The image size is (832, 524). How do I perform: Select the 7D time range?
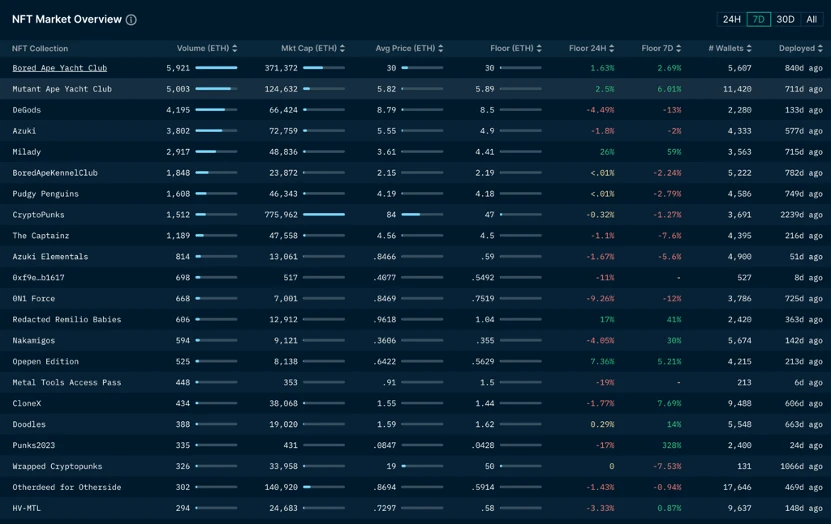click(x=759, y=19)
